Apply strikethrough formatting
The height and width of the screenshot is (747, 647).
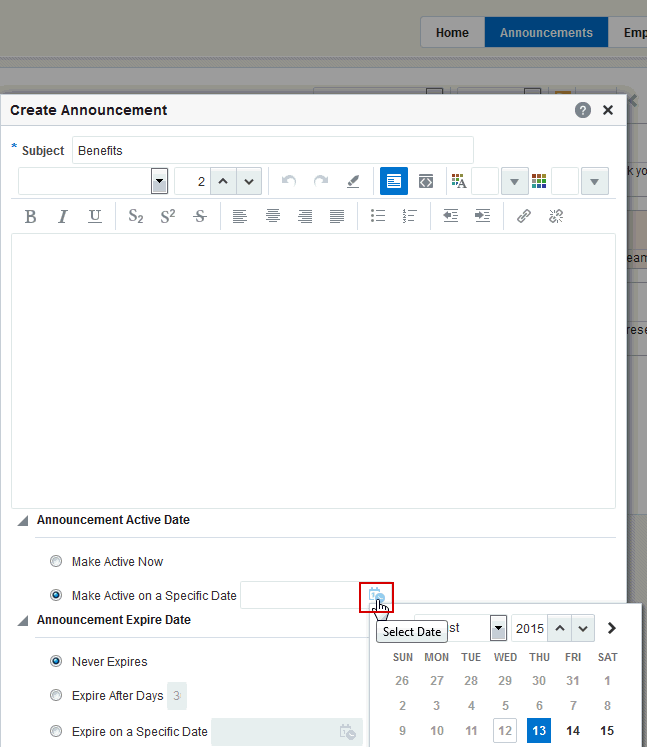tap(200, 216)
